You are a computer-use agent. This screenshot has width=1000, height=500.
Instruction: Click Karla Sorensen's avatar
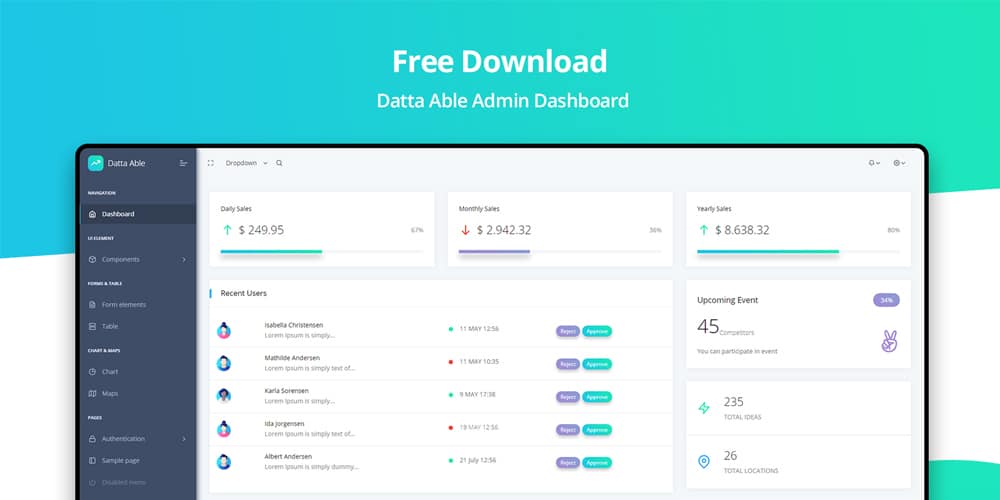coord(224,396)
